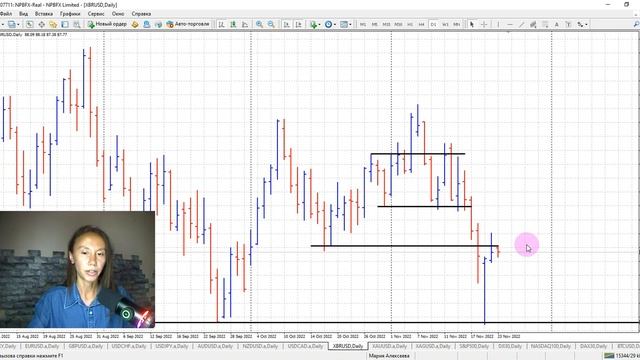This screenshot has height=360, width=640.
Task: Open the Data Window crosshair-circle icon
Action: coord(42,24)
